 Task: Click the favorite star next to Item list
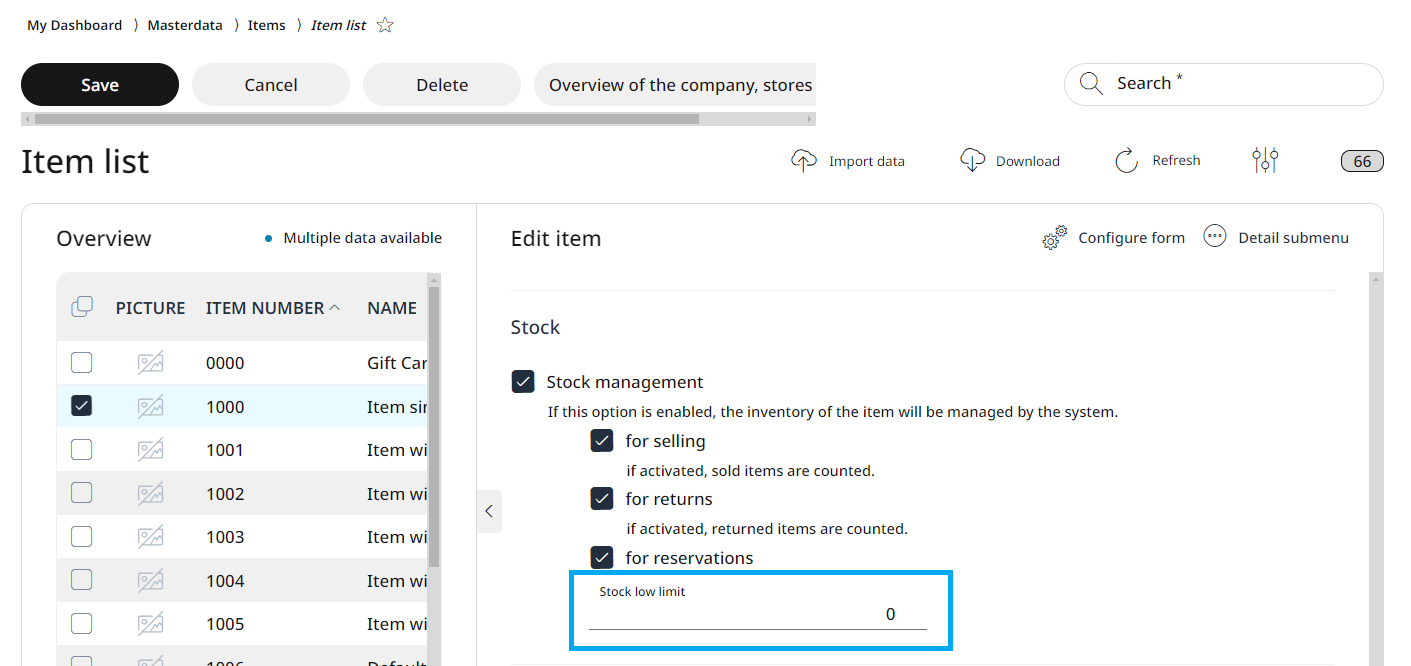(385, 25)
